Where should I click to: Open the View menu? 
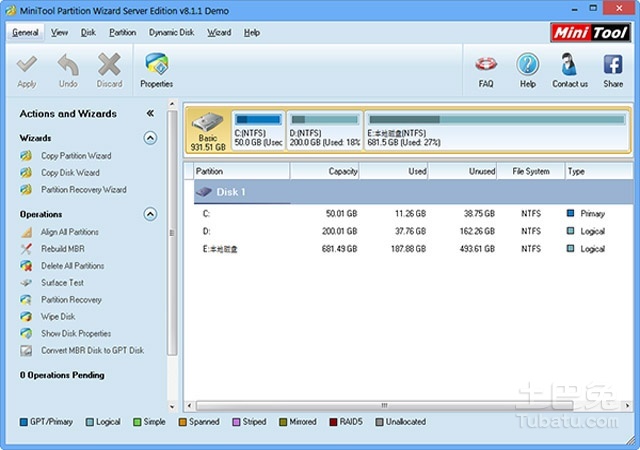pos(59,33)
